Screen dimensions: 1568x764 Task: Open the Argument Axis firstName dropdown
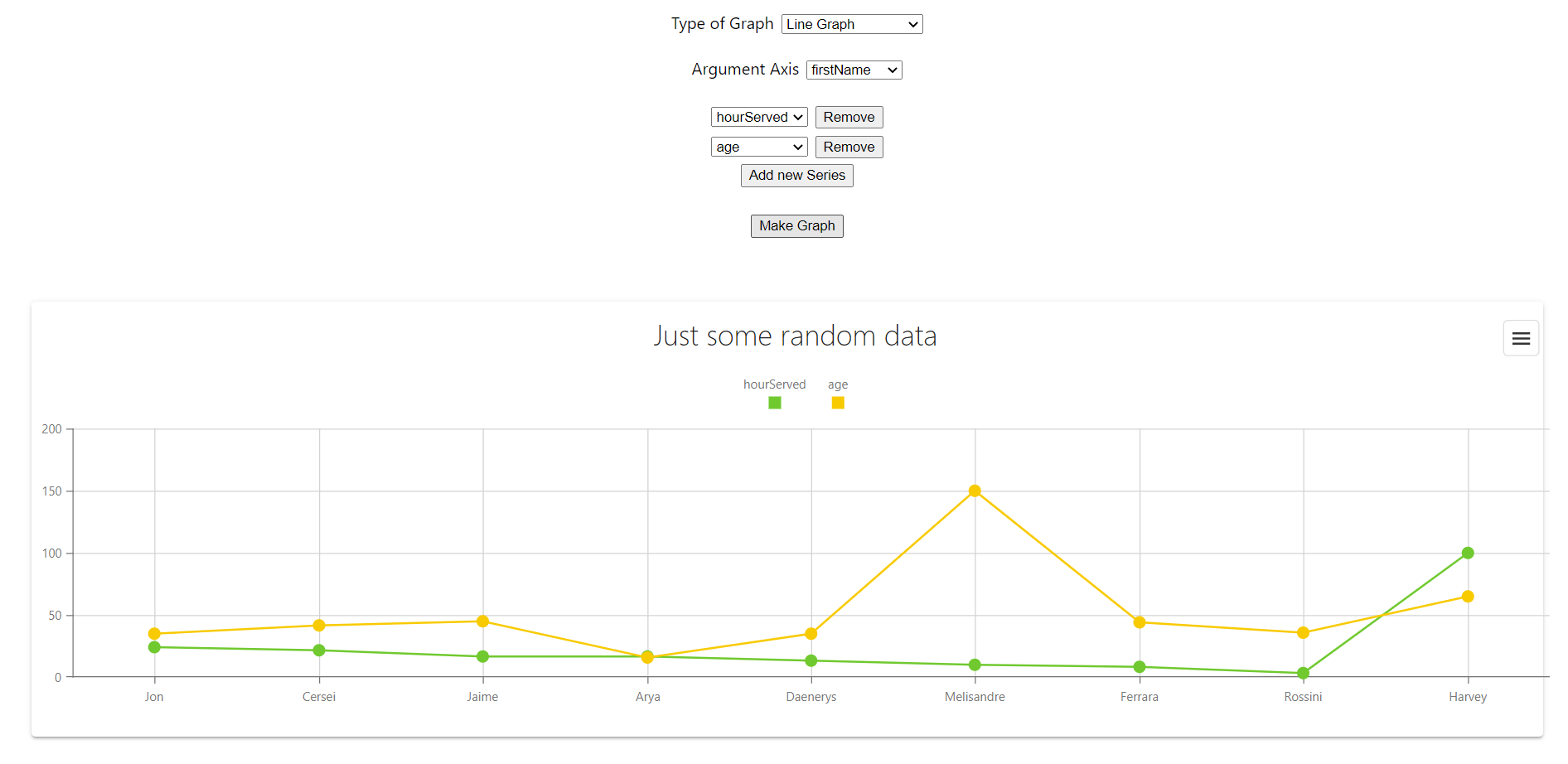[x=854, y=70]
